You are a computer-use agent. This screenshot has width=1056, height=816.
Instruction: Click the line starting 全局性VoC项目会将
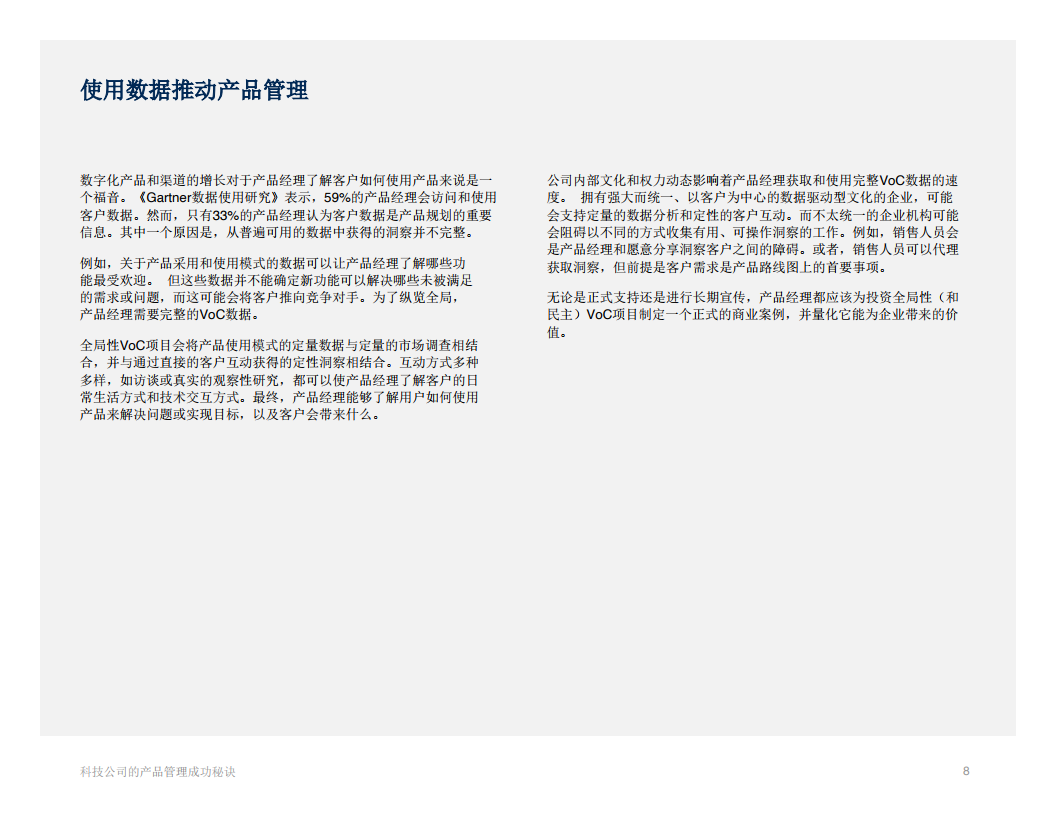(x=279, y=345)
